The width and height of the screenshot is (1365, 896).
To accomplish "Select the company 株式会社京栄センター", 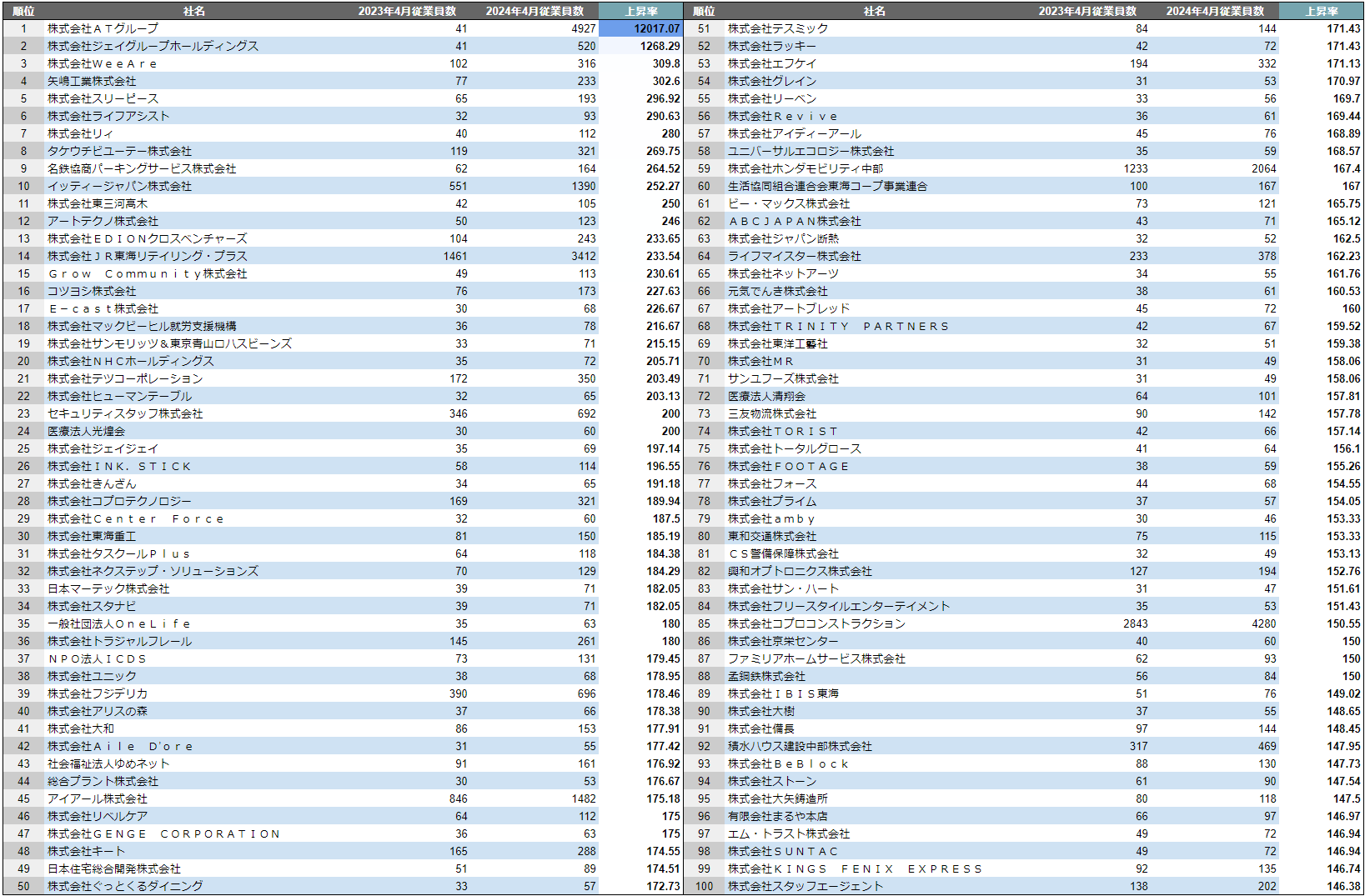I will (783, 641).
